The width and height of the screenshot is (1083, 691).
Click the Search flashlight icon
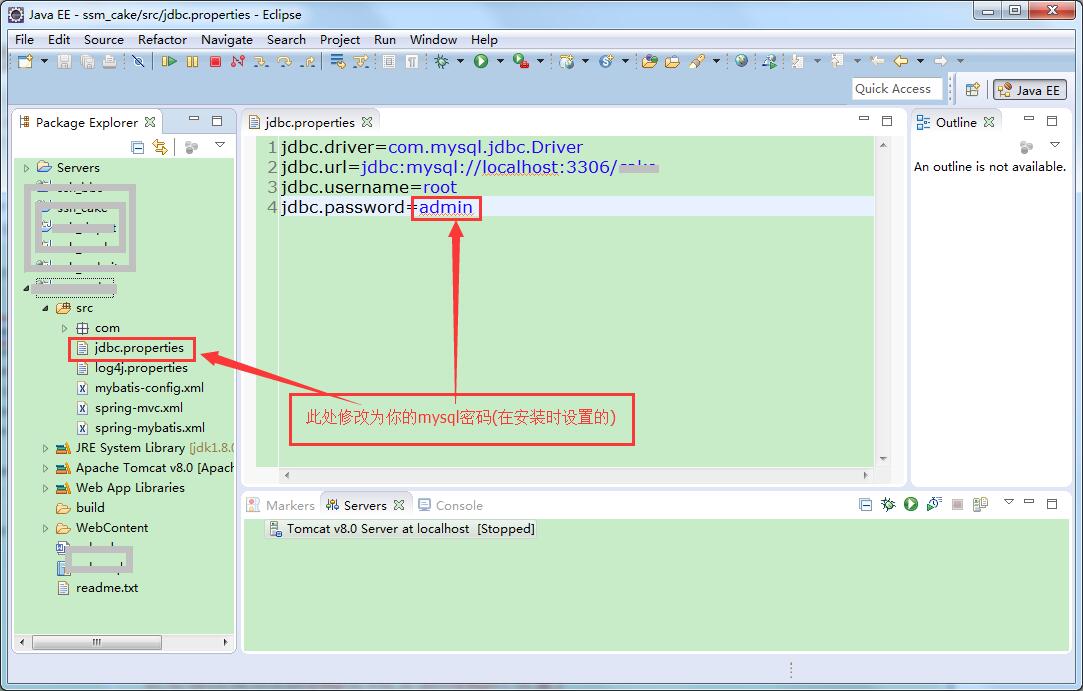click(x=697, y=61)
